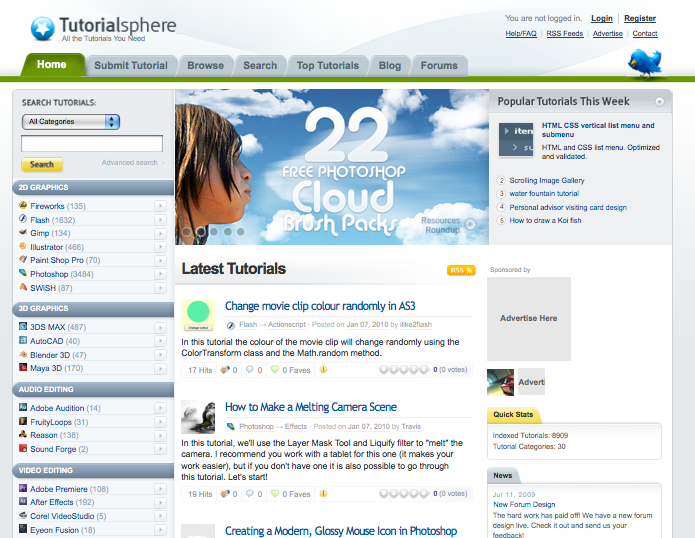Click the Fireworks category icon
The height and width of the screenshot is (538, 695).
pos(23,205)
